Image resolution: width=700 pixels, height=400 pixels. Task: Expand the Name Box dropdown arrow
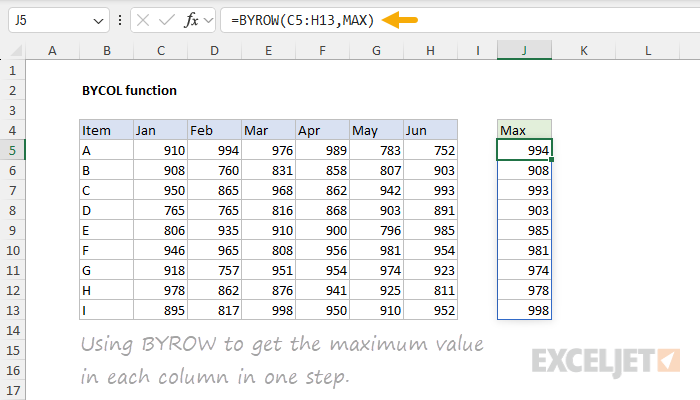click(98, 21)
